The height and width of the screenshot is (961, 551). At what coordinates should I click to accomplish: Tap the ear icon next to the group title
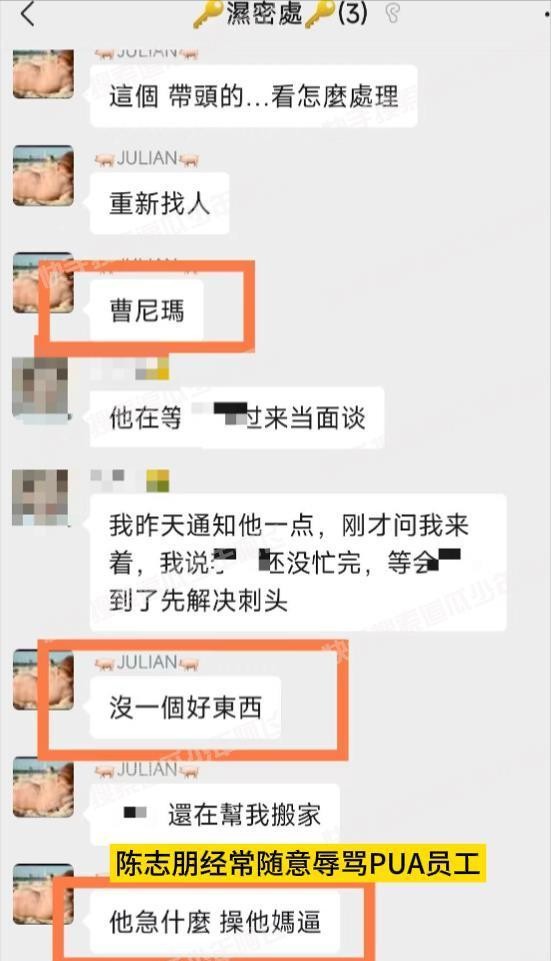click(392, 13)
